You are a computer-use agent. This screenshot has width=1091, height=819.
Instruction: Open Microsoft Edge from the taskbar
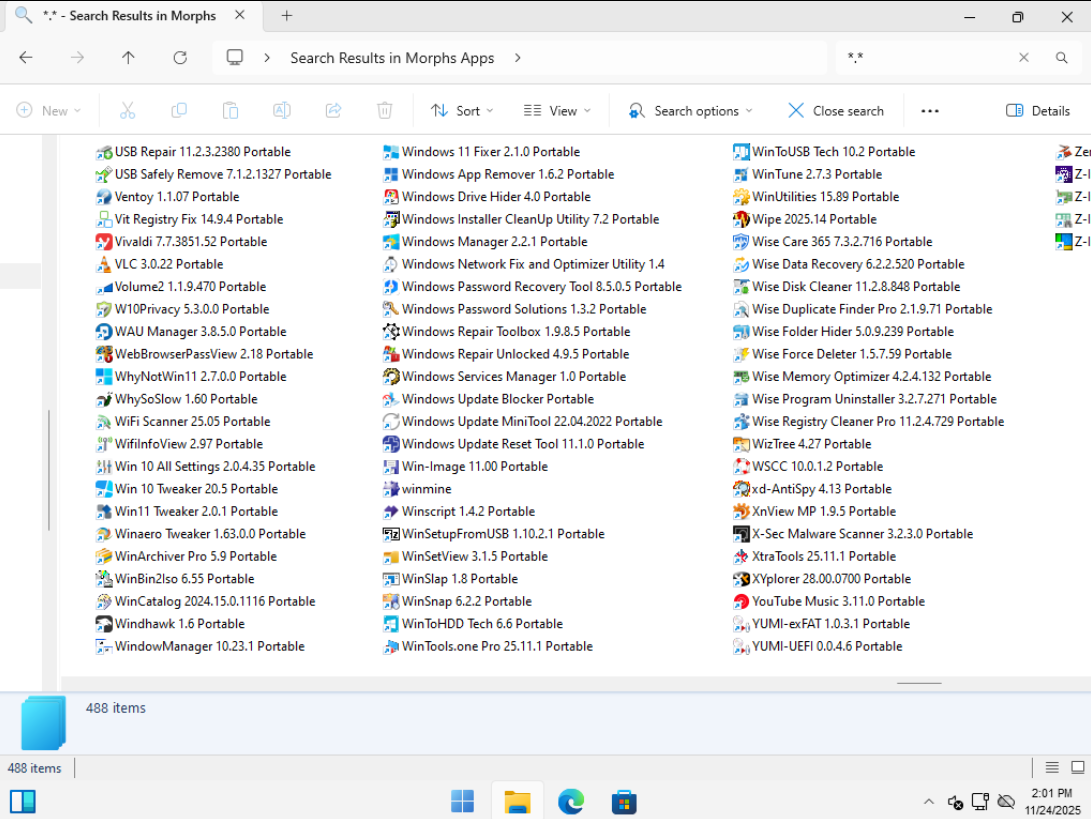pyautogui.click(x=570, y=801)
